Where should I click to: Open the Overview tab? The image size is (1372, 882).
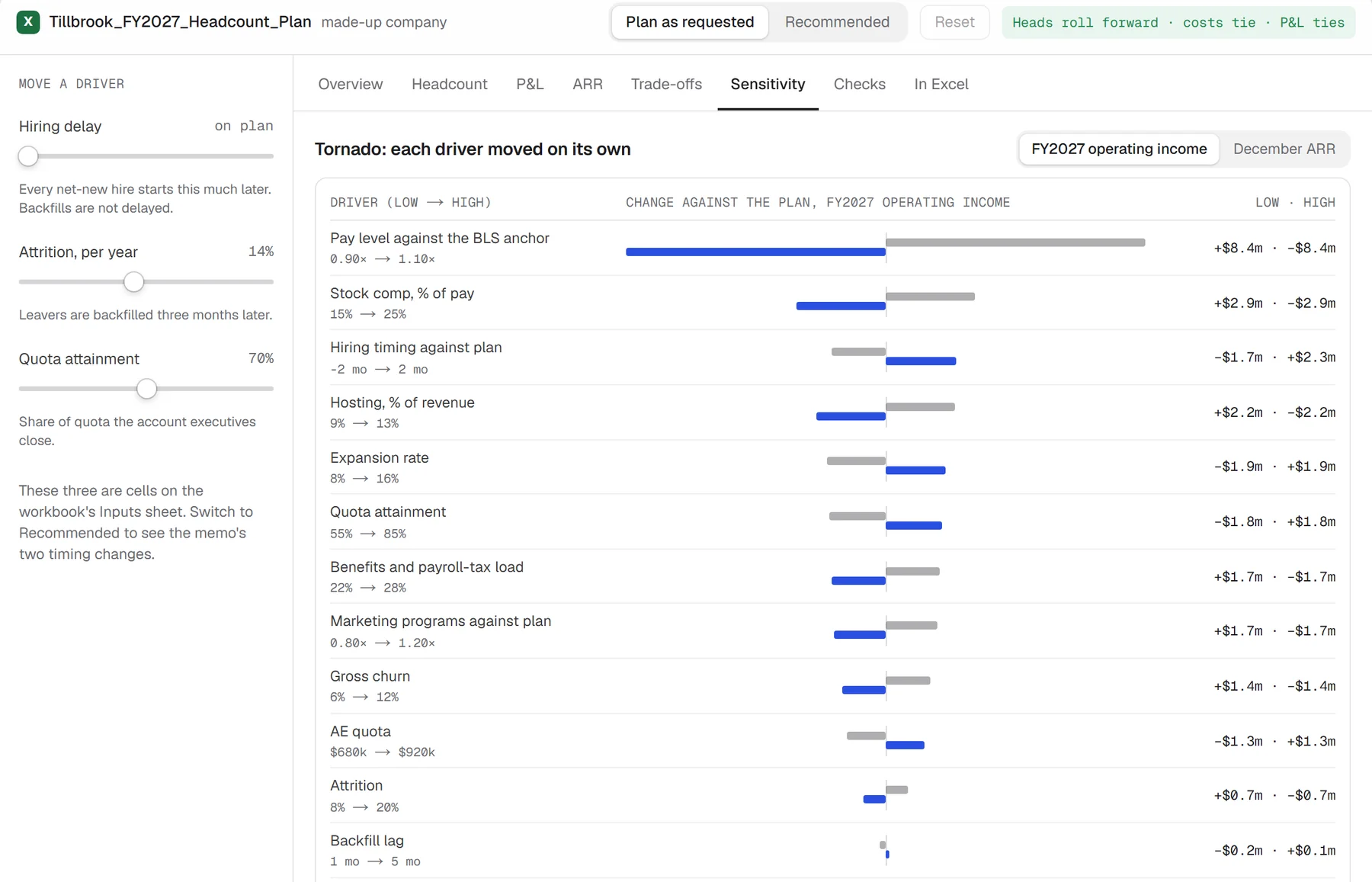click(x=351, y=84)
